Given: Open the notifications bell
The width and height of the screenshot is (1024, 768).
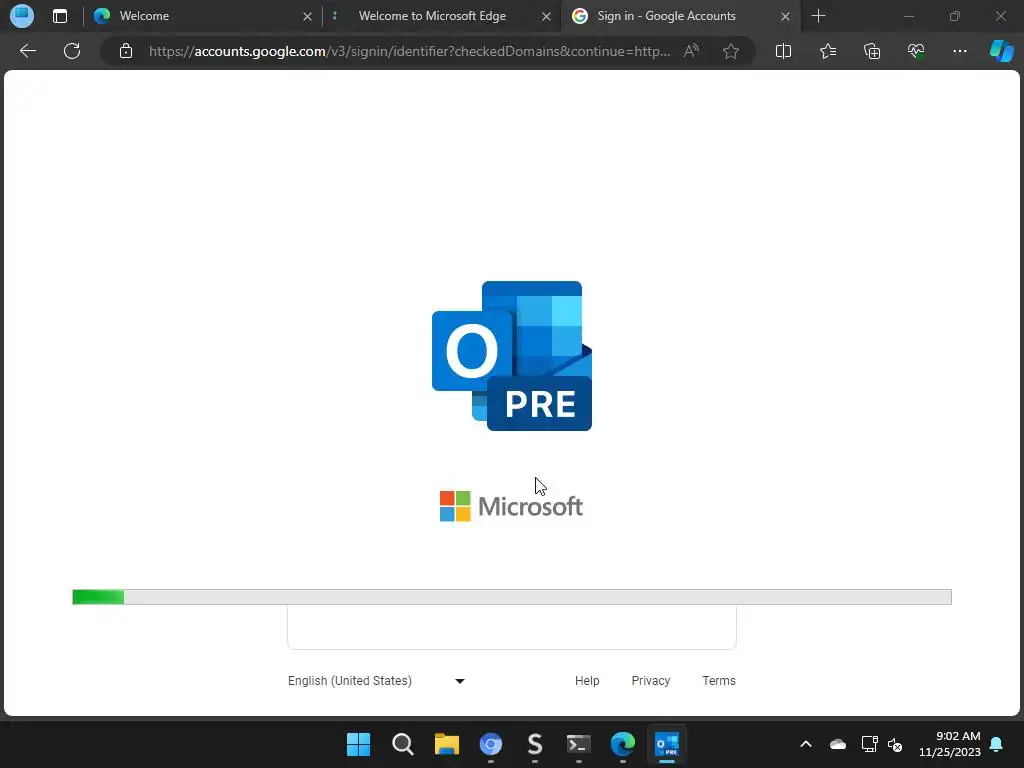Looking at the screenshot, I should pos(997,744).
